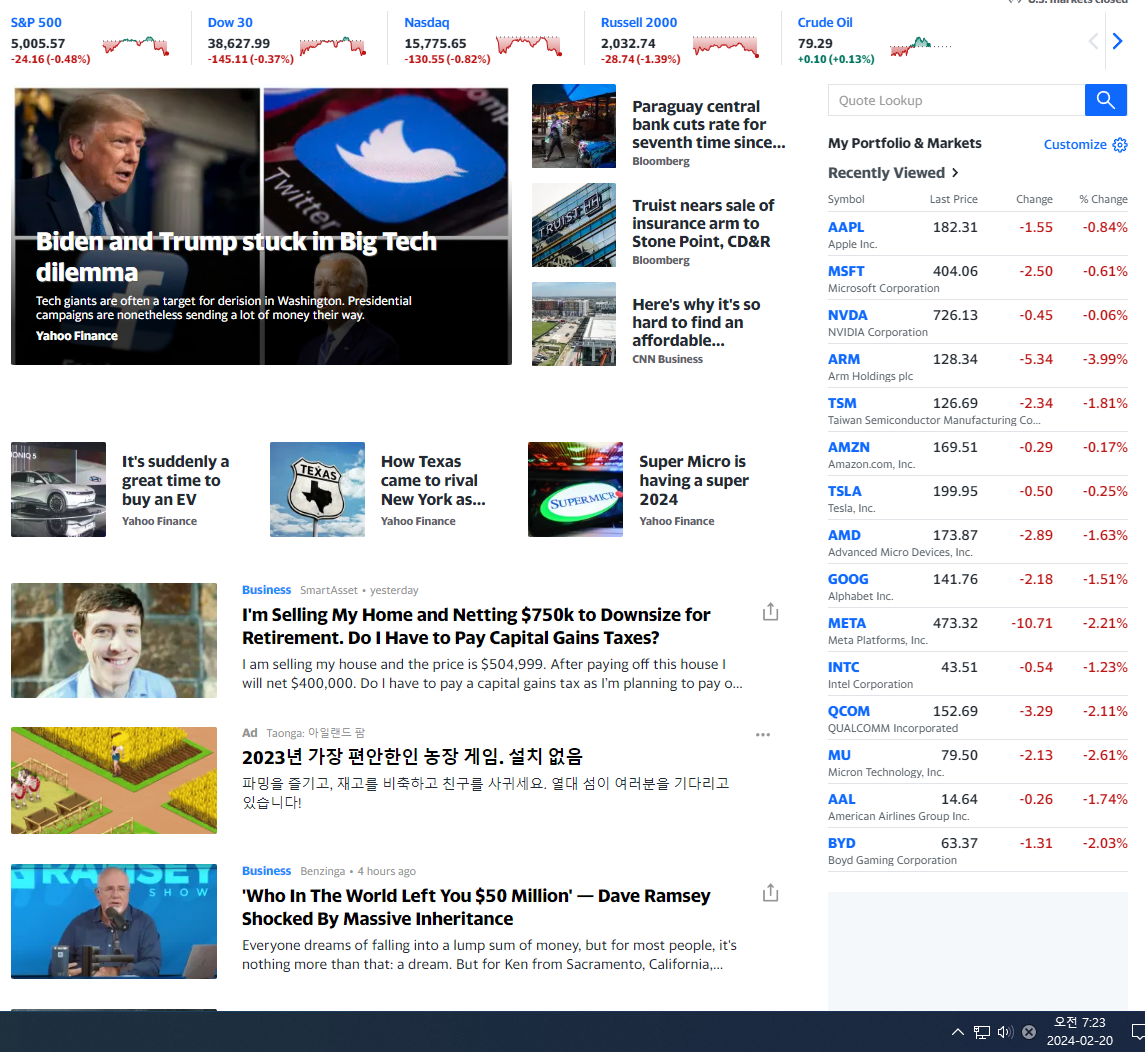Image resolution: width=1145 pixels, height=1052 pixels.
Task: Go back with ticker left arrow
Action: coord(1093,41)
